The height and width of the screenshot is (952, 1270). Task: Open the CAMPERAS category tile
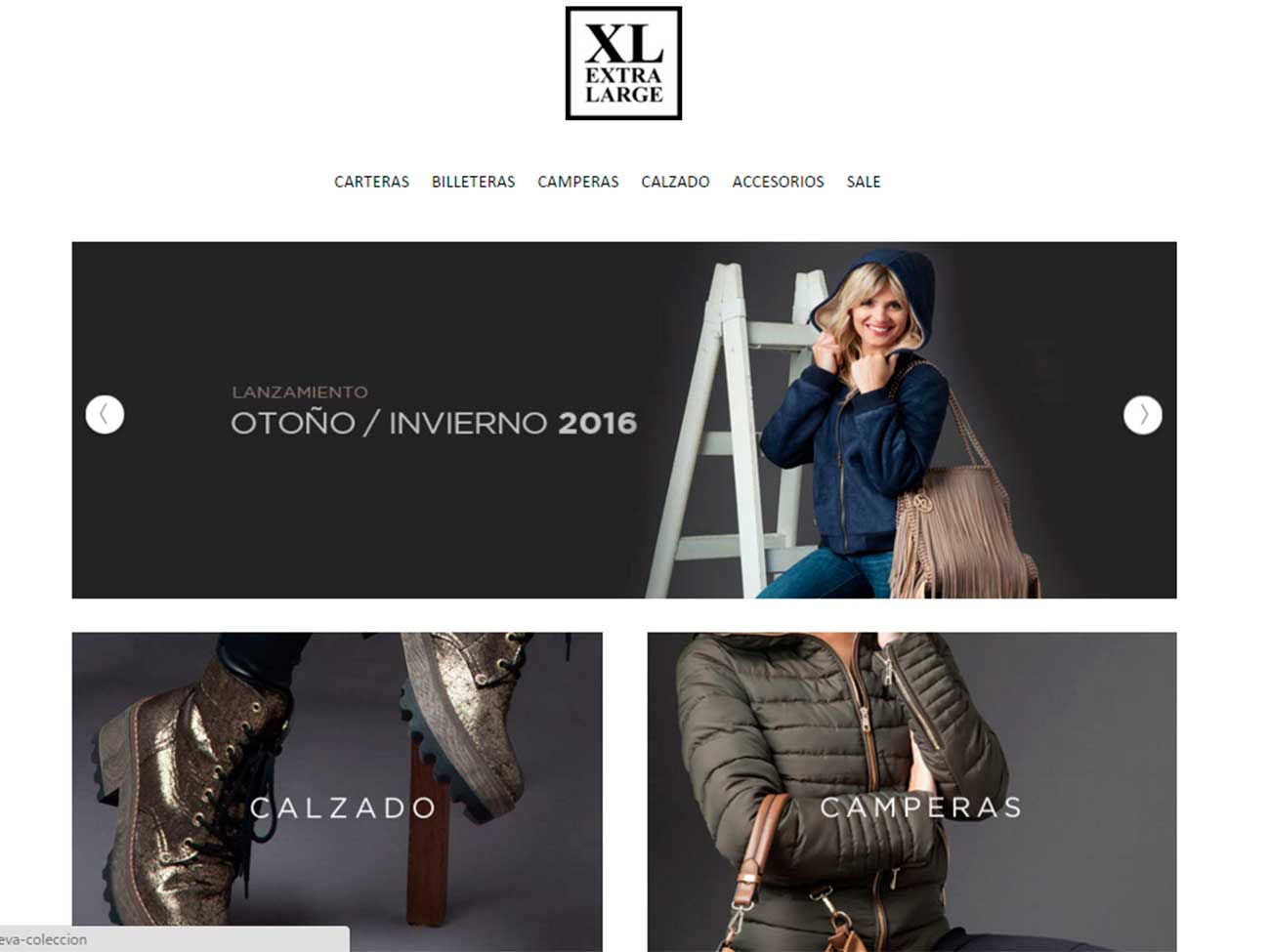click(x=911, y=792)
